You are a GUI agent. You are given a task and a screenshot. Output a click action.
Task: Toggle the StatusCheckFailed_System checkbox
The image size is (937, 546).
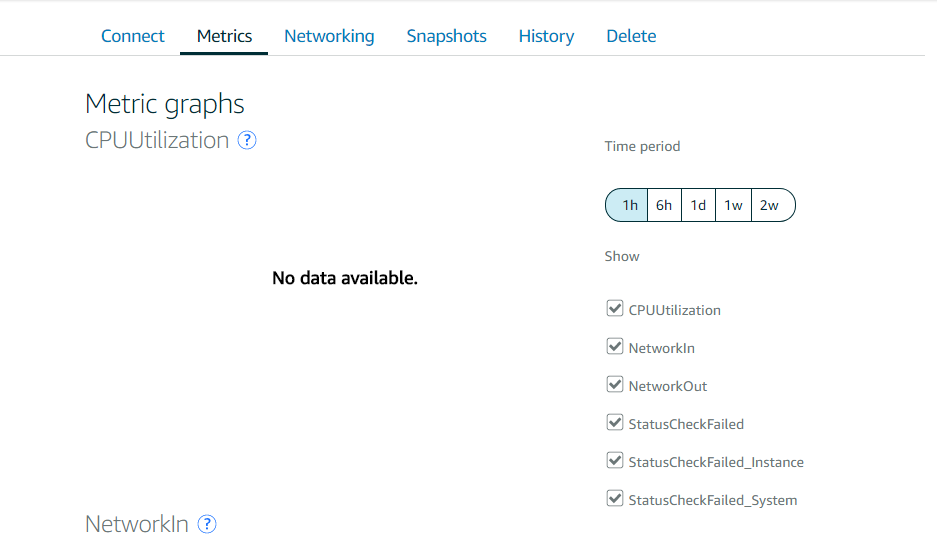[614, 498]
